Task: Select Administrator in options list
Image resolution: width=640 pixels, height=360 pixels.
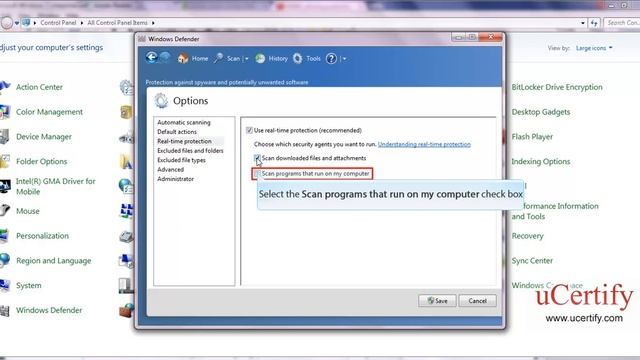Action: (x=176, y=179)
